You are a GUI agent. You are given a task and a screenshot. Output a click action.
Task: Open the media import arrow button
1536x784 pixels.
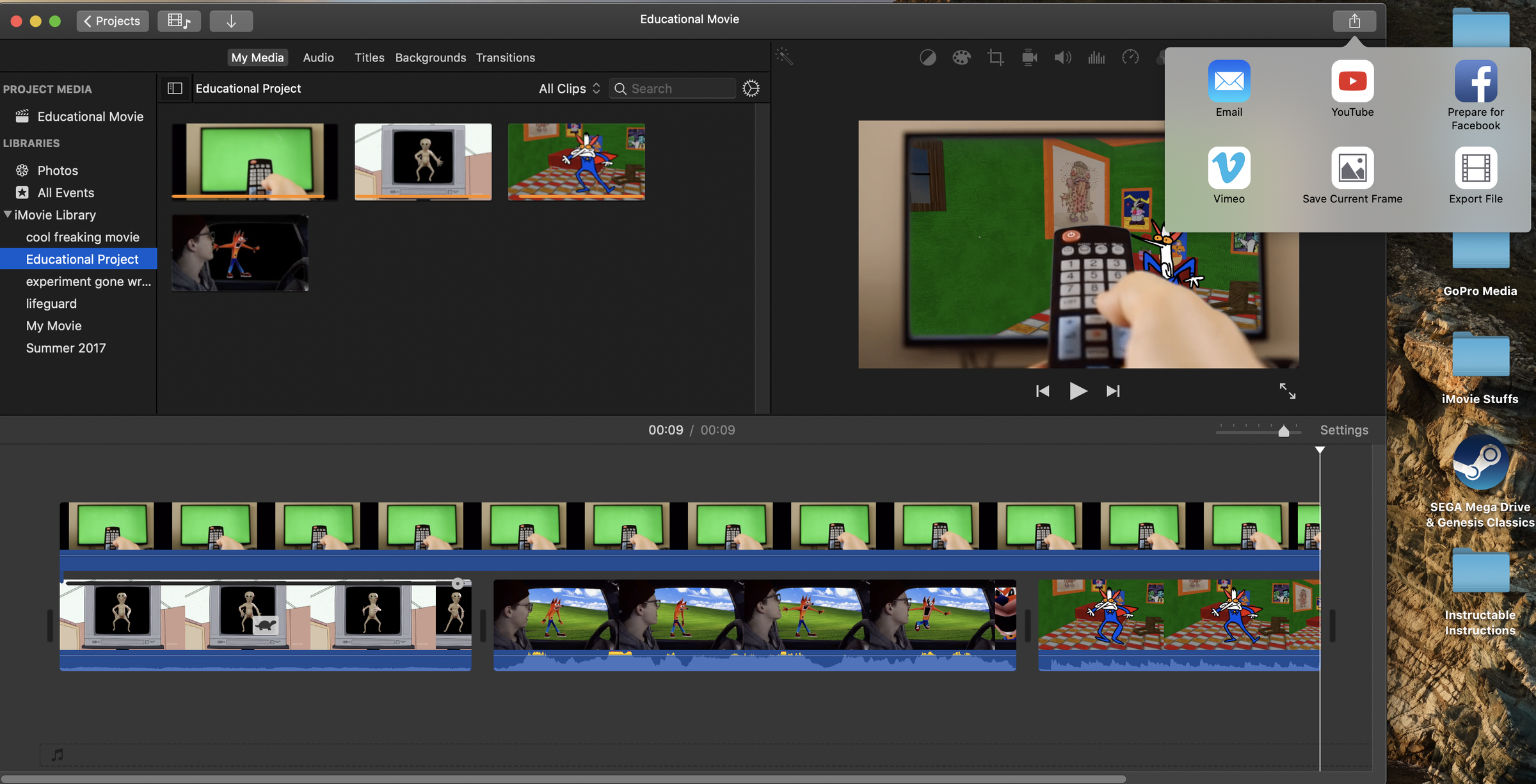point(231,20)
